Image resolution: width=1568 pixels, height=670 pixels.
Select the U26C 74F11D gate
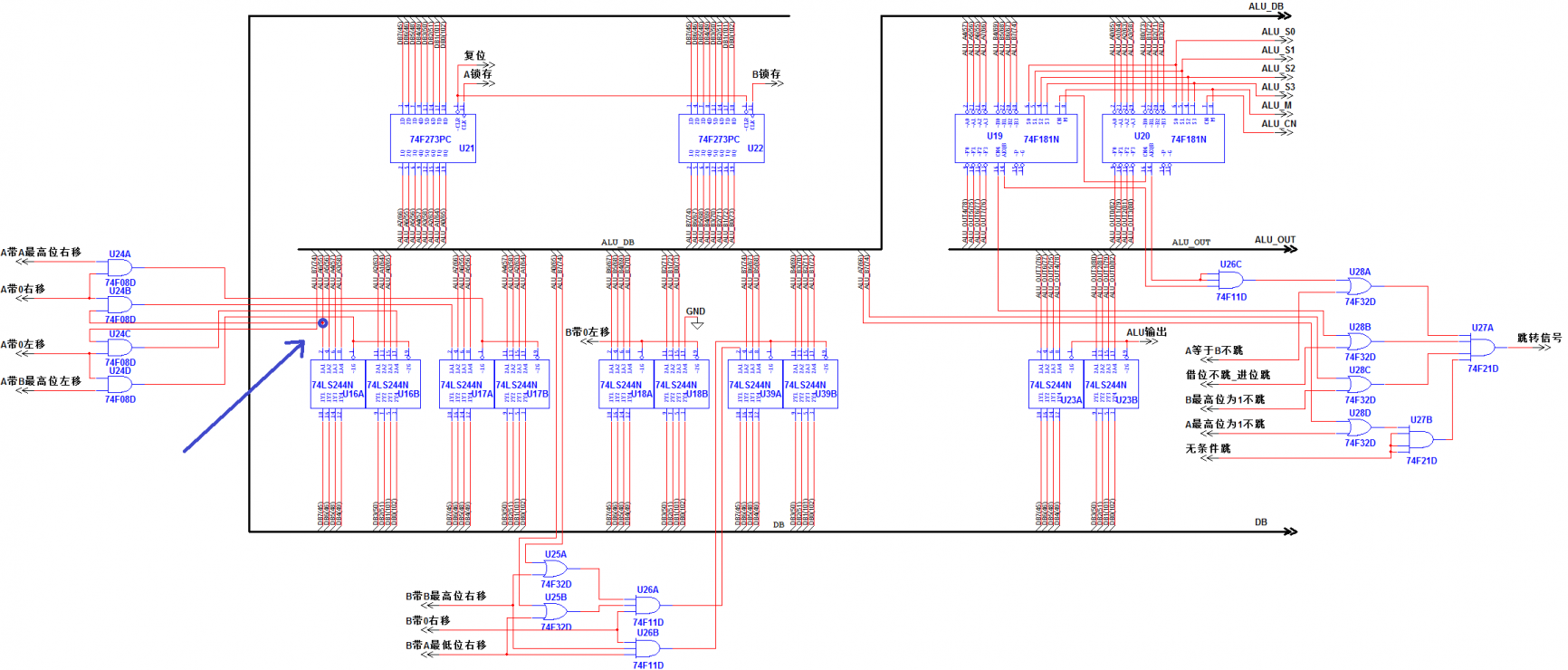(1230, 280)
